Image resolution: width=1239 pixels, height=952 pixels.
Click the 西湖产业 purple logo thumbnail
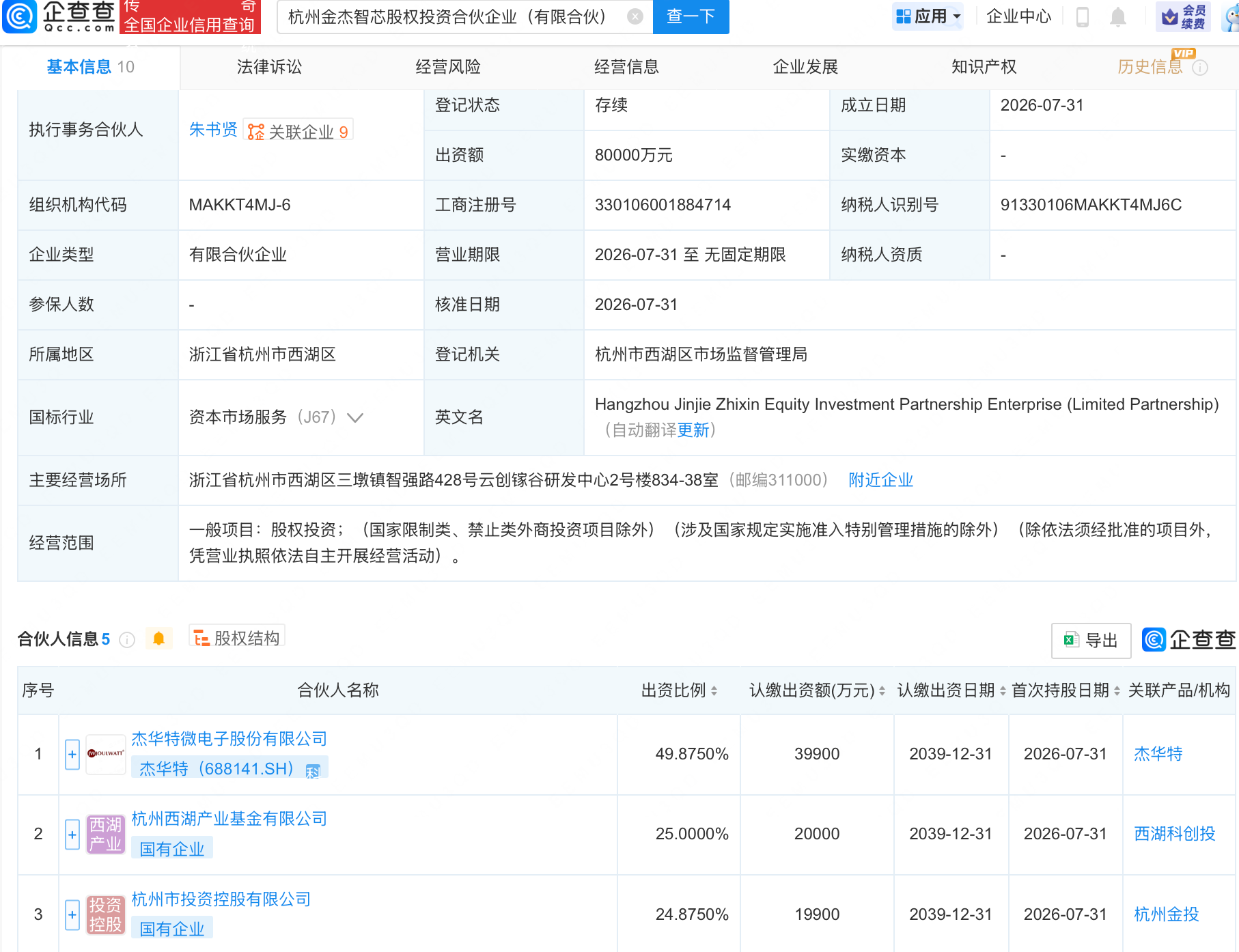[106, 835]
